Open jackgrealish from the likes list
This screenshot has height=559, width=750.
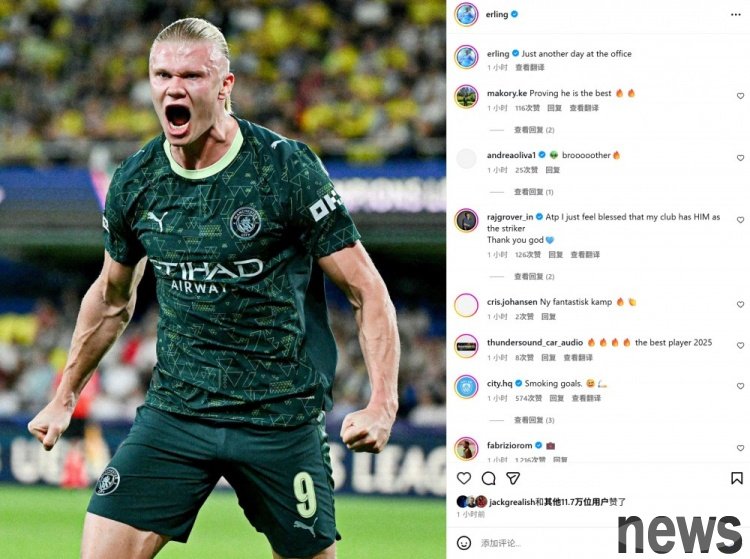pyautogui.click(x=512, y=502)
